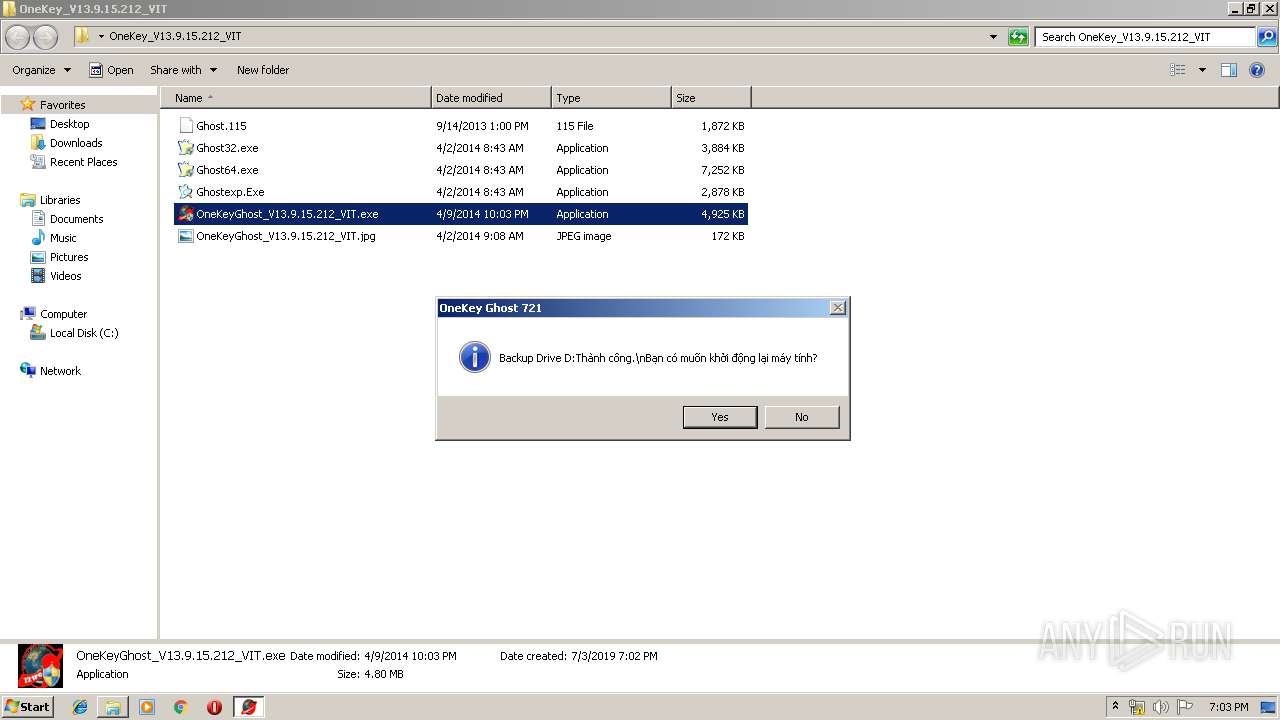
Task: Switch to OneKey Ghost taskbar item
Action: point(249,707)
